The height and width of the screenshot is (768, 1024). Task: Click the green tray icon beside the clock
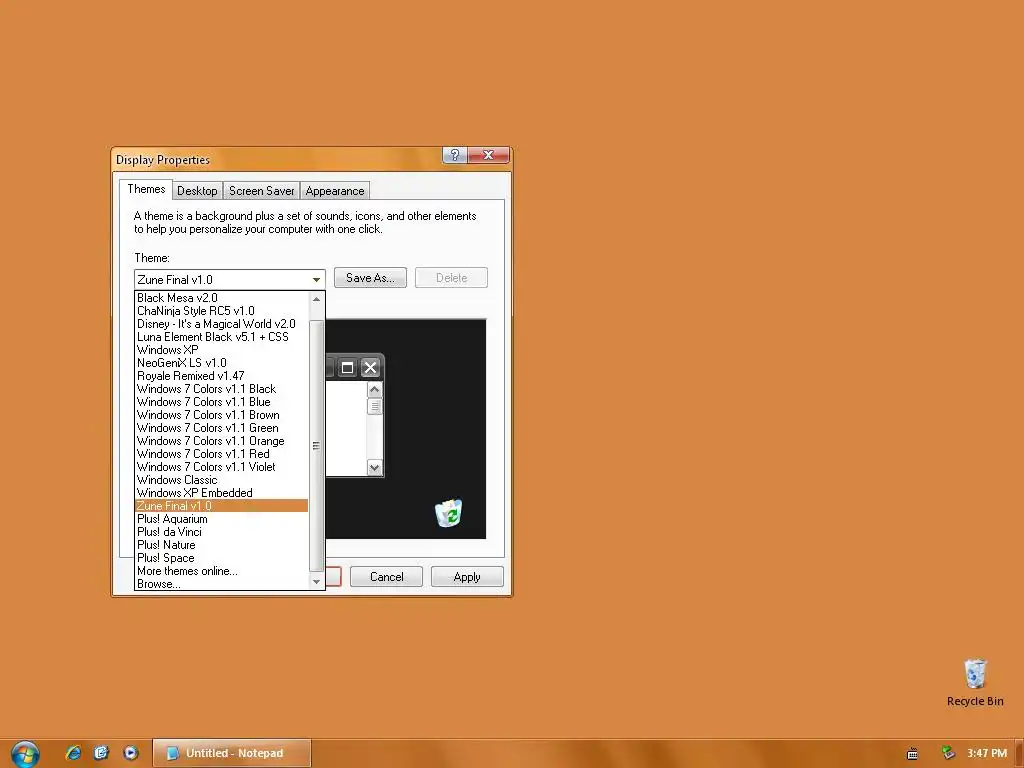[x=948, y=753]
